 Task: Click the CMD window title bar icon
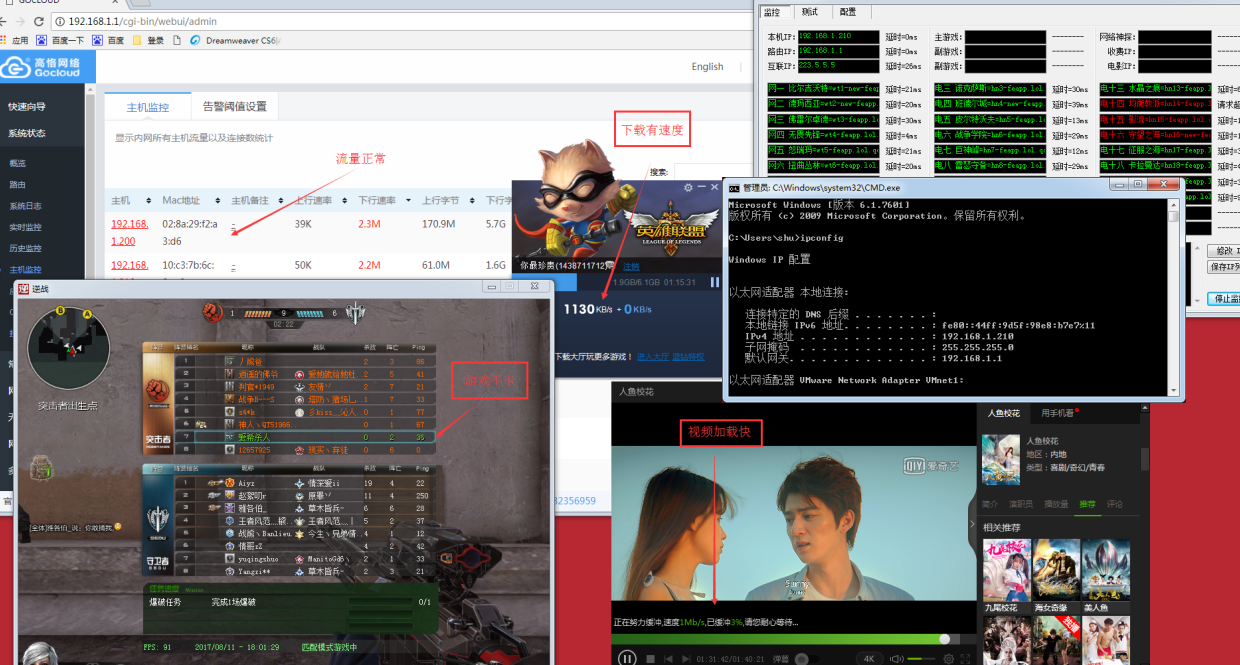click(734, 187)
